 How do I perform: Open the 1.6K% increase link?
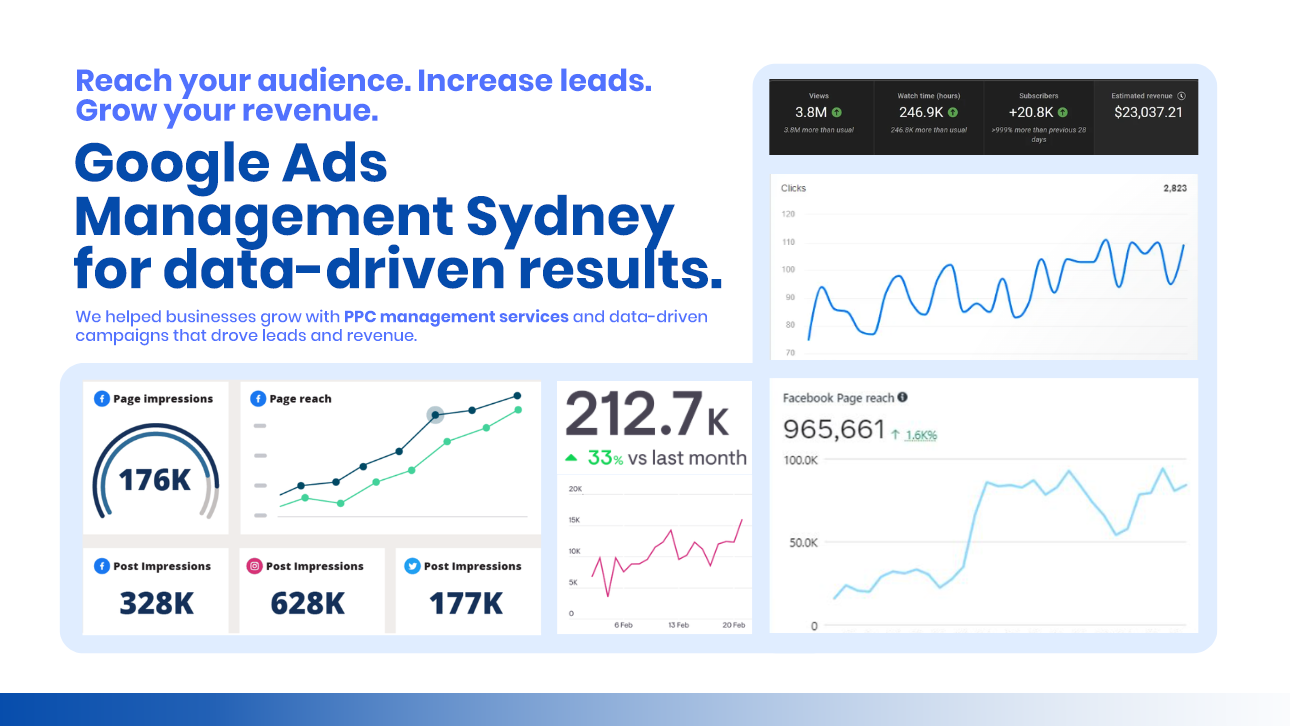[x=920, y=435]
